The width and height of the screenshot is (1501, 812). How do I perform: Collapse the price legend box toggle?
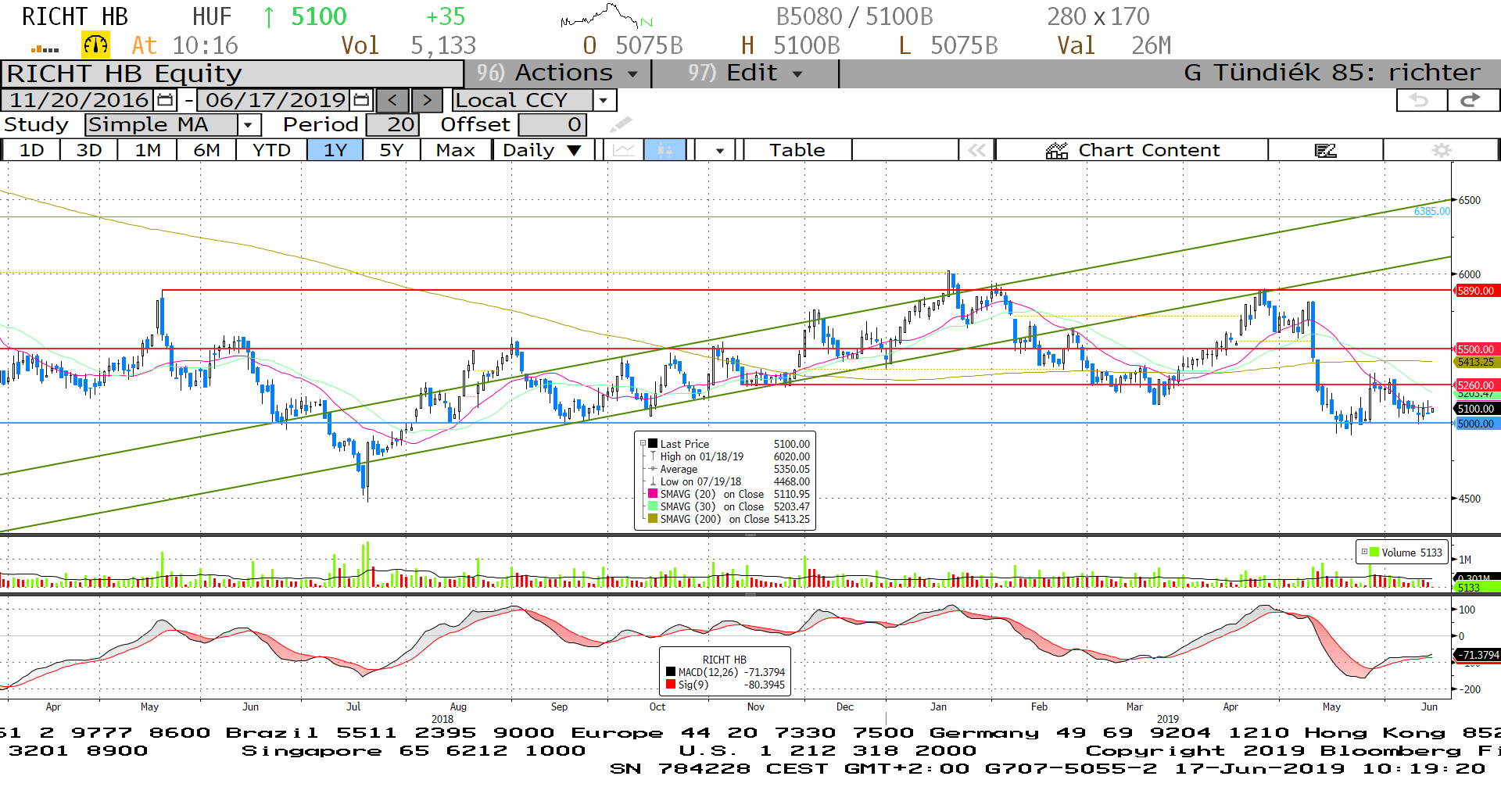pos(643,443)
